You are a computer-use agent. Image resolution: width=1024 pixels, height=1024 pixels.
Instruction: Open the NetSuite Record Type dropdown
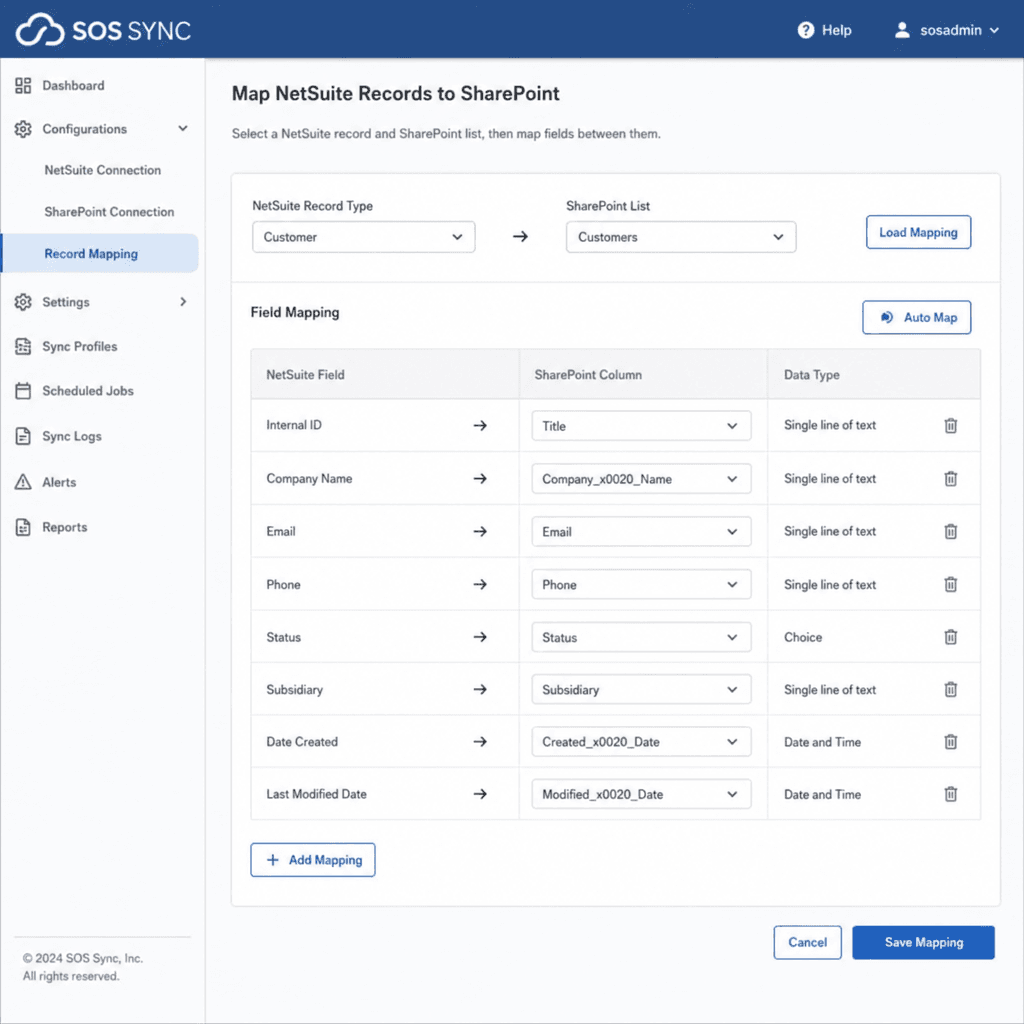click(x=364, y=237)
